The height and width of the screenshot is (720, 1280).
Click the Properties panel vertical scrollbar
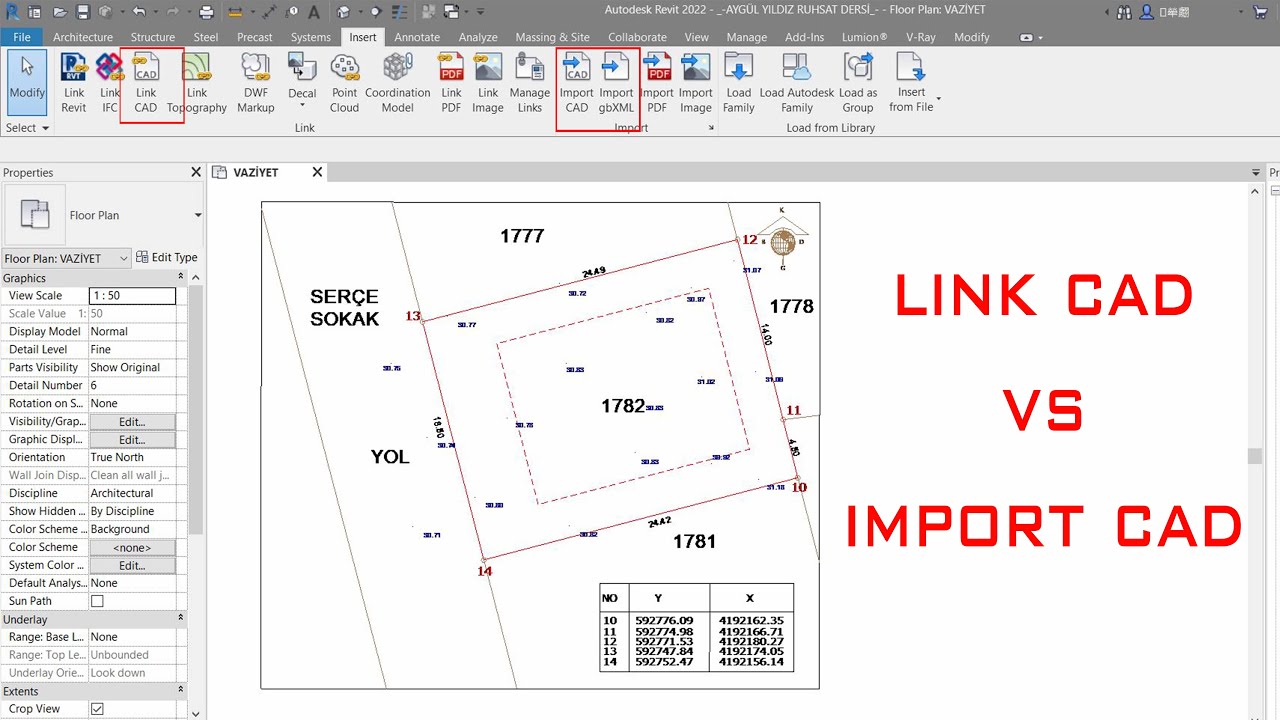pyautogui.click(x=197, y=410)
